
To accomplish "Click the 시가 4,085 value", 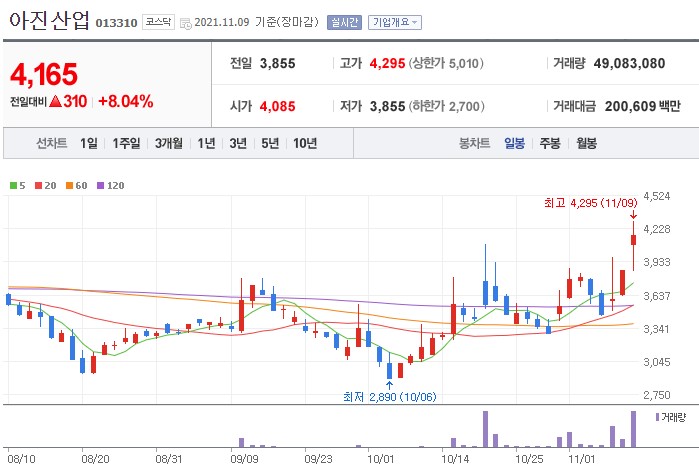I will 277,106.
